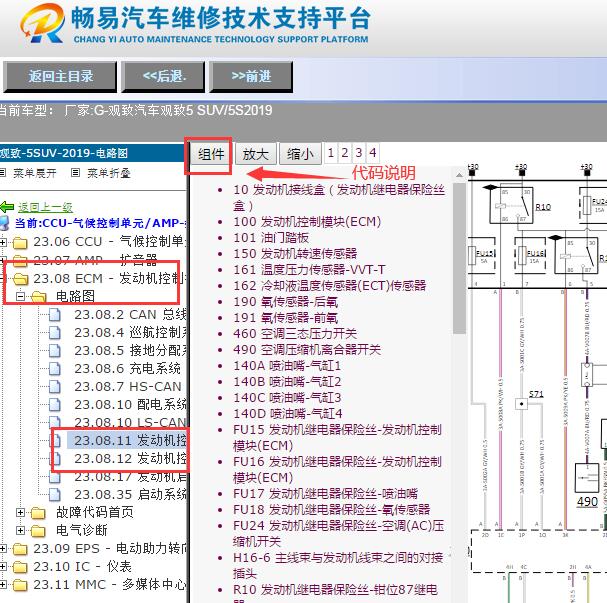Select 191 氧传感器-前氧 entry
The height and width of the screenshot is (603, 607).
(x=285, y=318)
